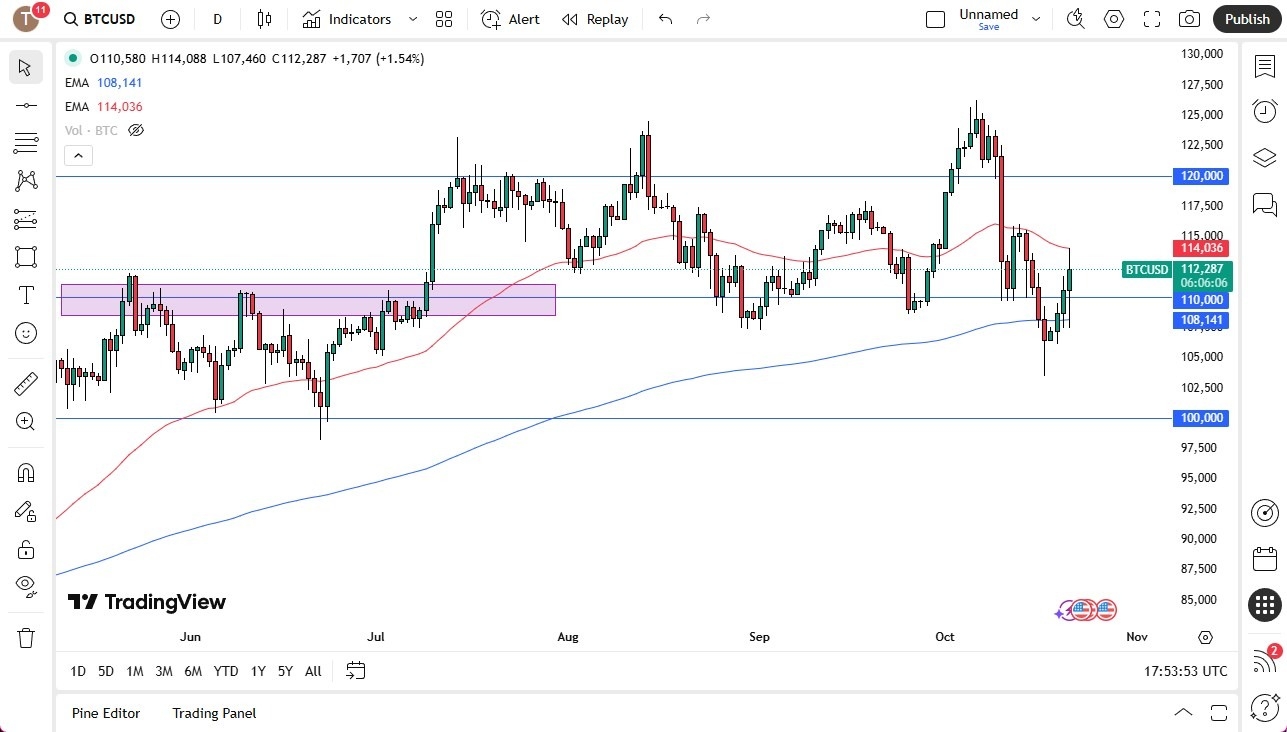Switch to the Trading Panel tab
This screenshot has height=732, width=1287.
click(x=213, y=713)
